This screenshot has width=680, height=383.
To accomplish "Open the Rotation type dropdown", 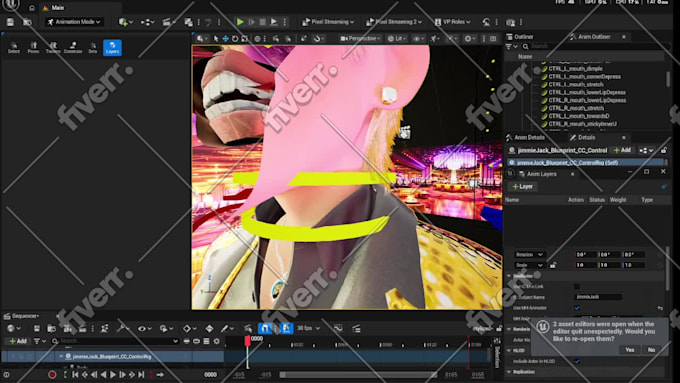I will (529, 255).
